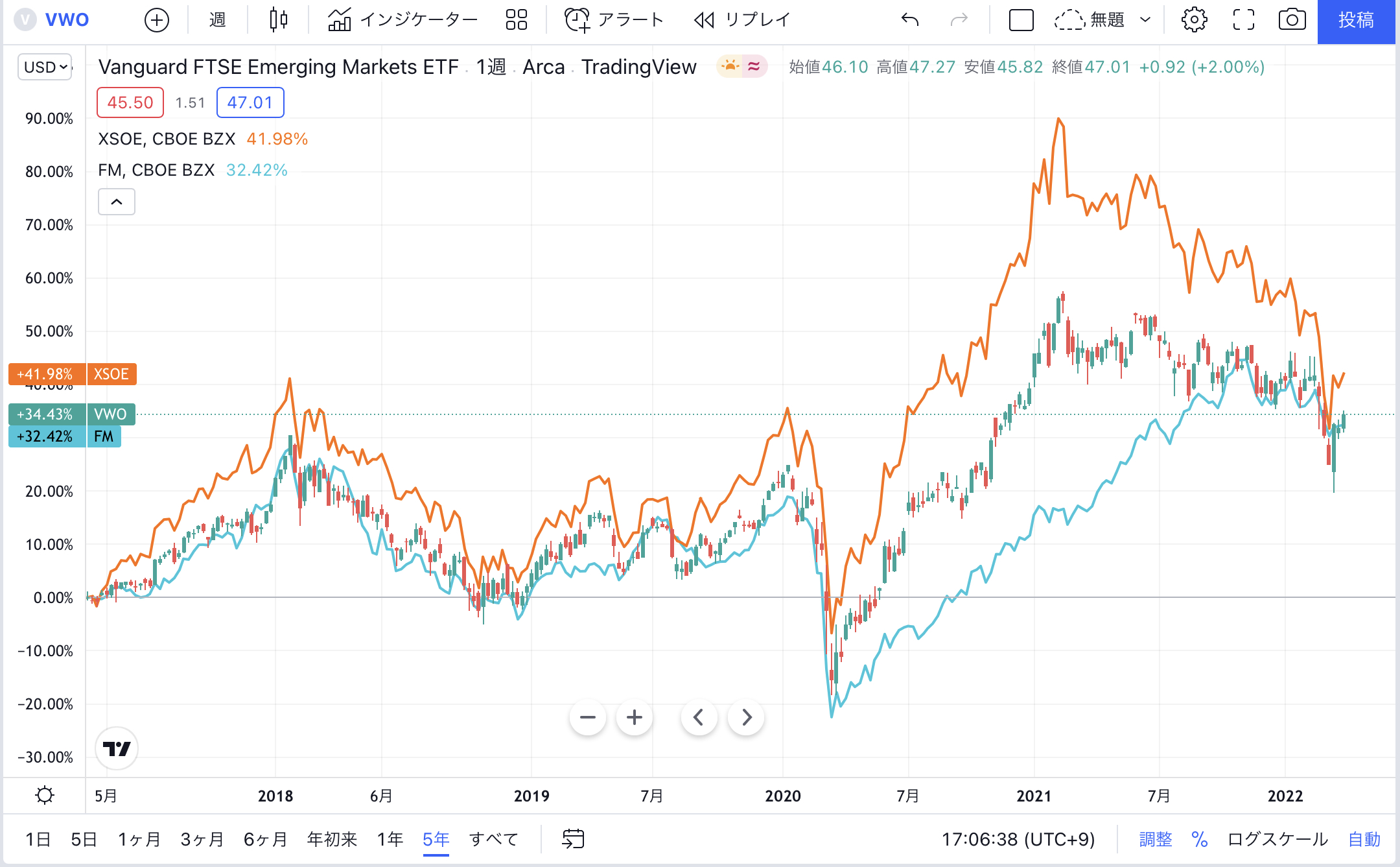Click the green VWO +34.43% price label
The width and height of the screenshot is (1400, 867).
point(71,414)
